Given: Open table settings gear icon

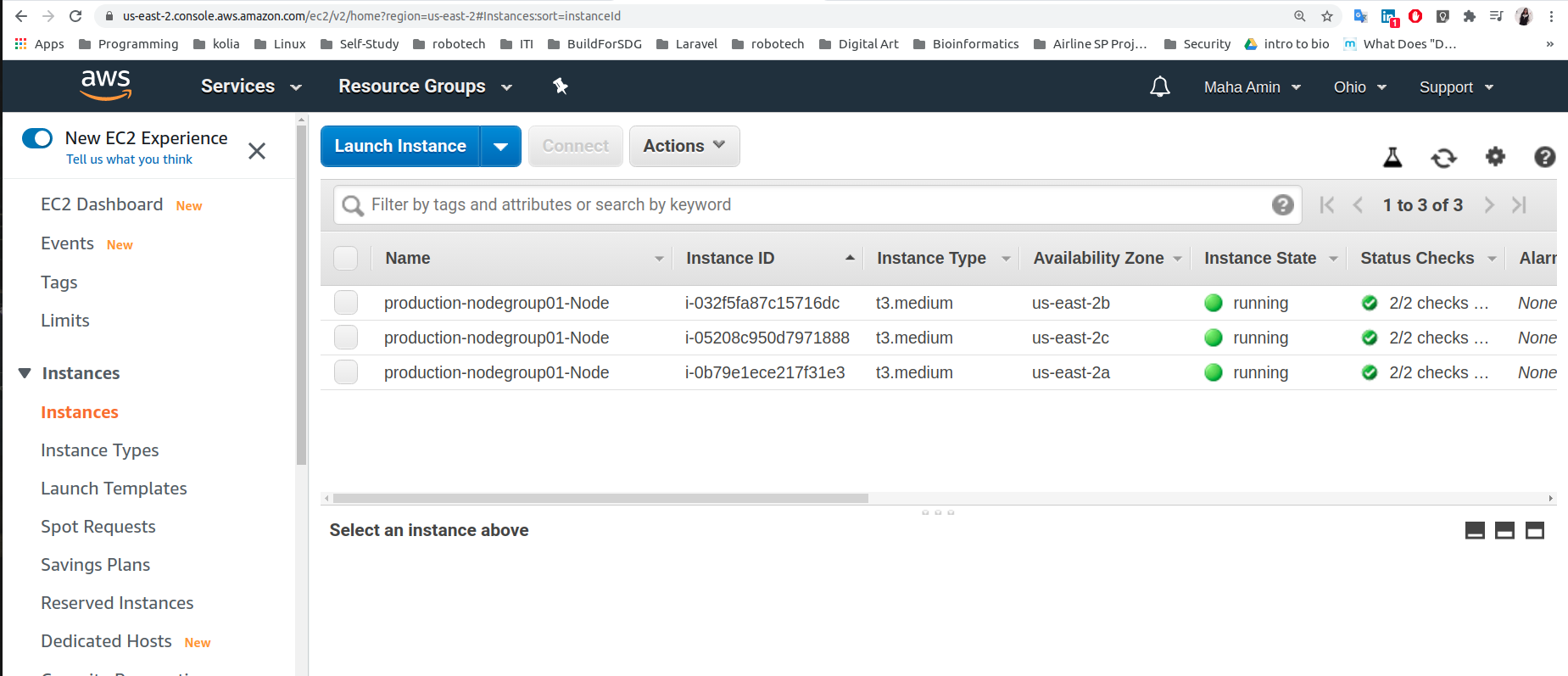Looking at the screenshot, I should click(x=1495, y=156).
